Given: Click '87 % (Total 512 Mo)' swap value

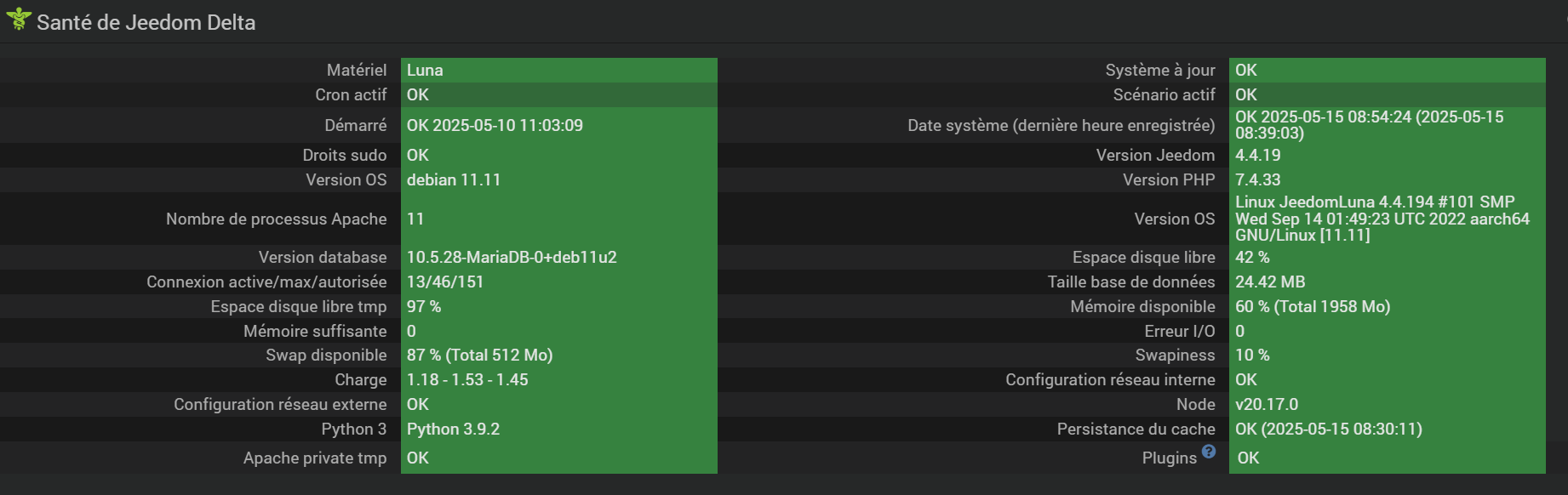Looking at the screenshot, I should click(480, 355).
